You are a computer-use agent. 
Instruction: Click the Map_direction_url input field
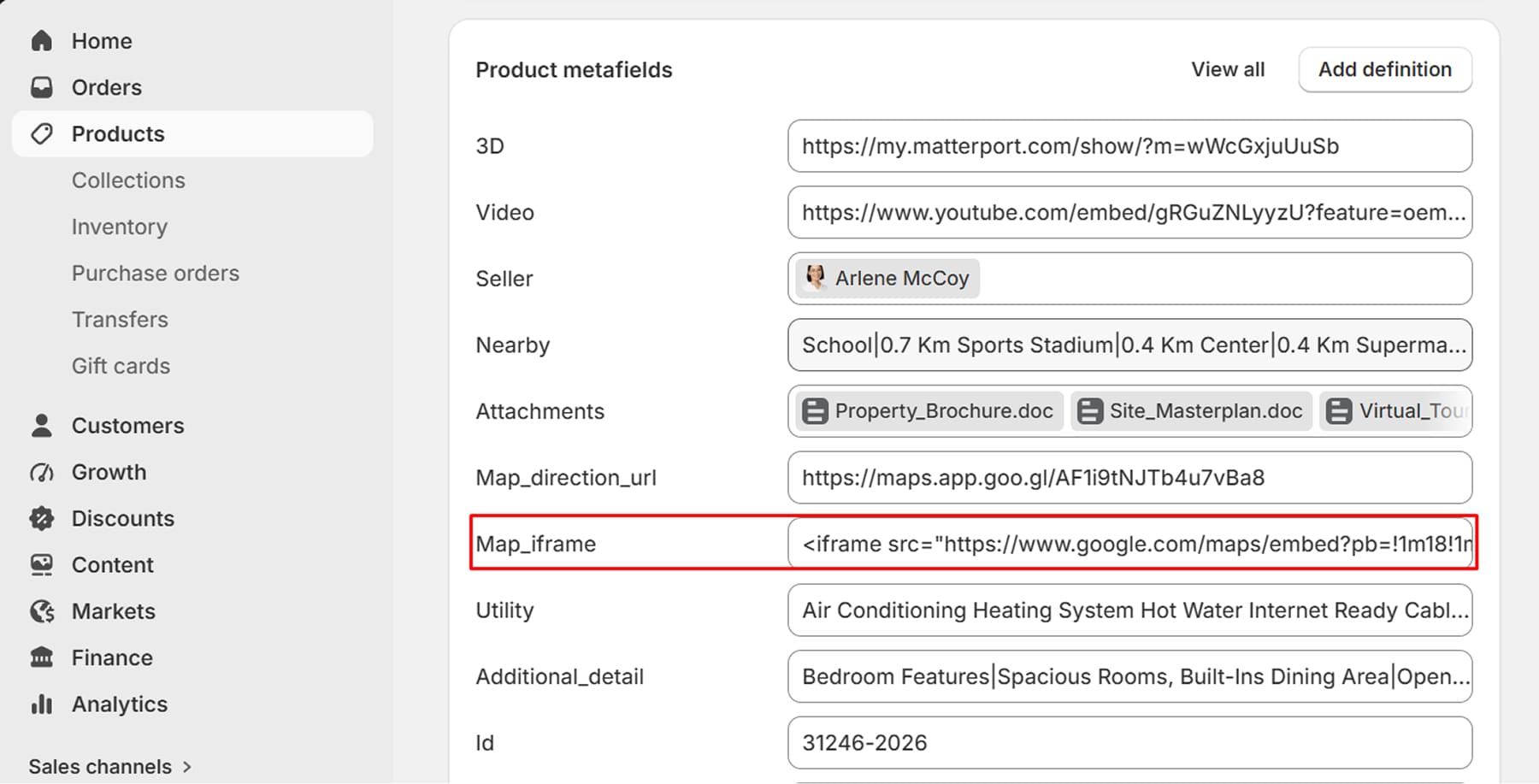pyautogui.click(x=1129, y=477)
